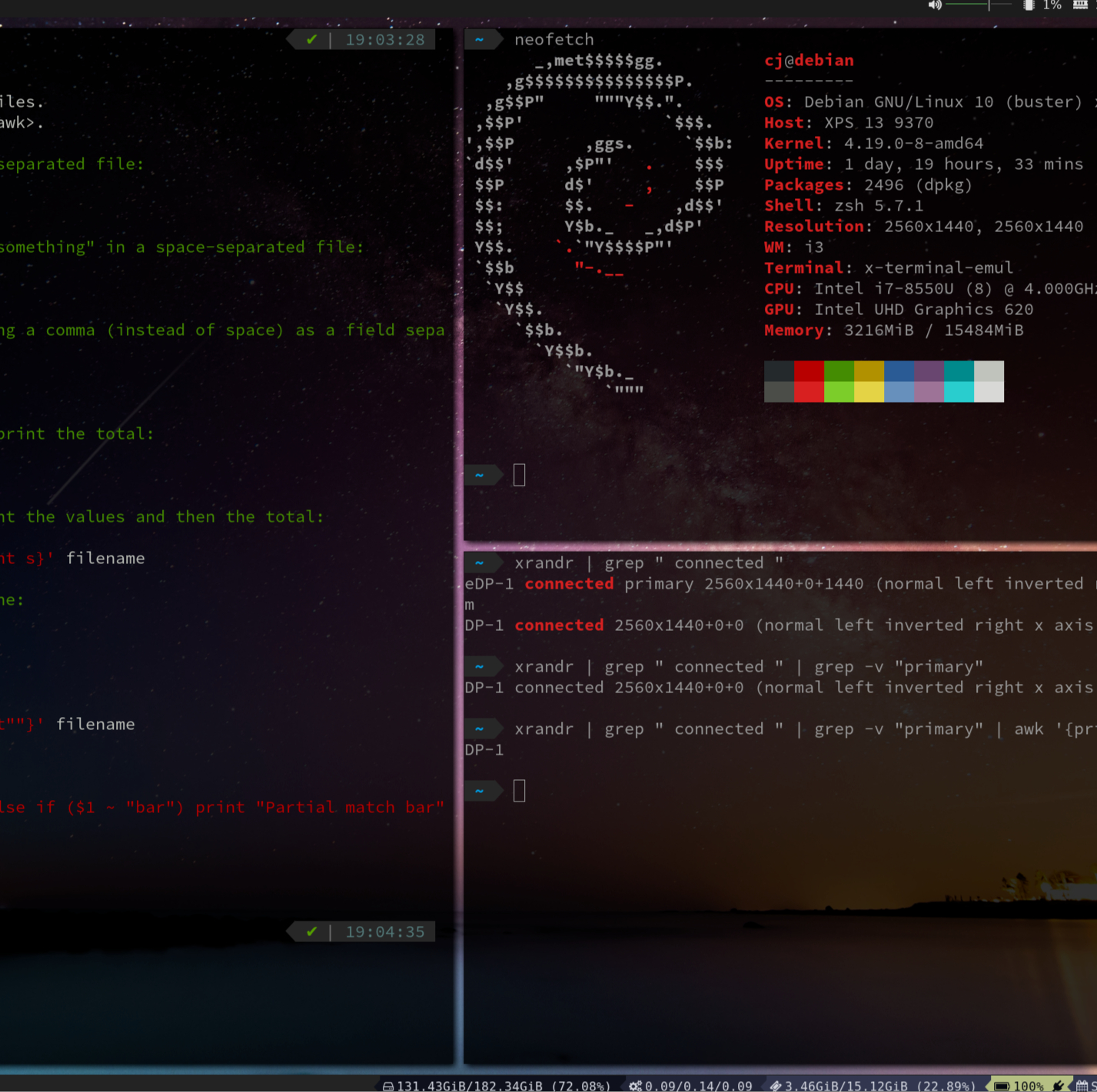This screenshot has height=1092, width=1097.
Task: Click the green checkmark beside timestamp 19:03:28
Action: click(311, 39)
